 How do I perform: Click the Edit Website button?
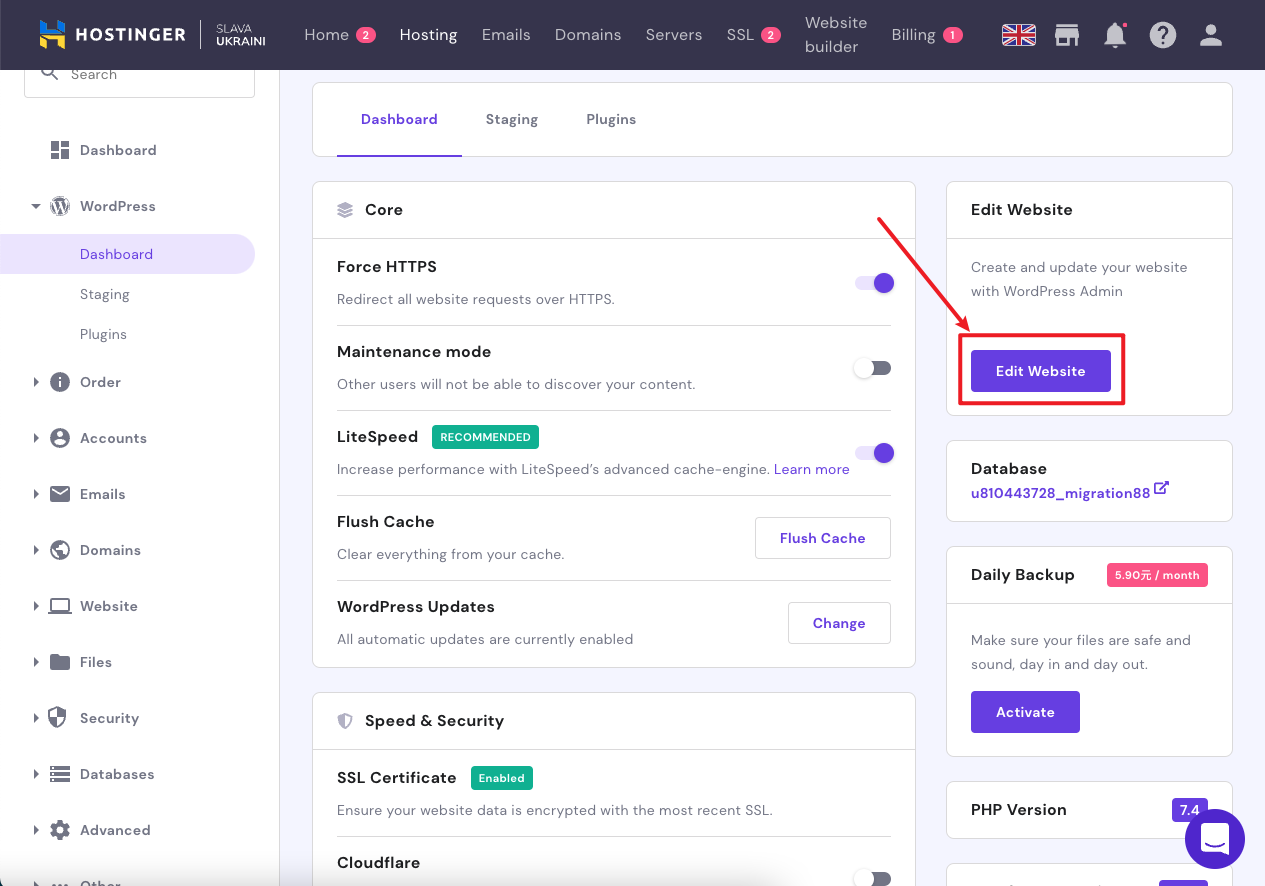tap(1041, 371)
